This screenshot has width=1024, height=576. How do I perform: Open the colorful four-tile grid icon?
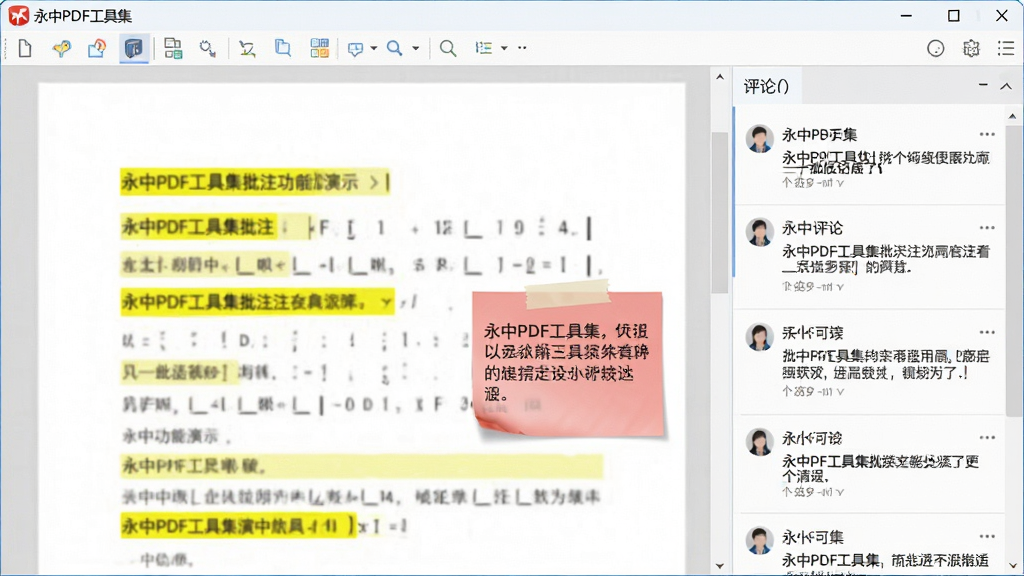[319, 48]
